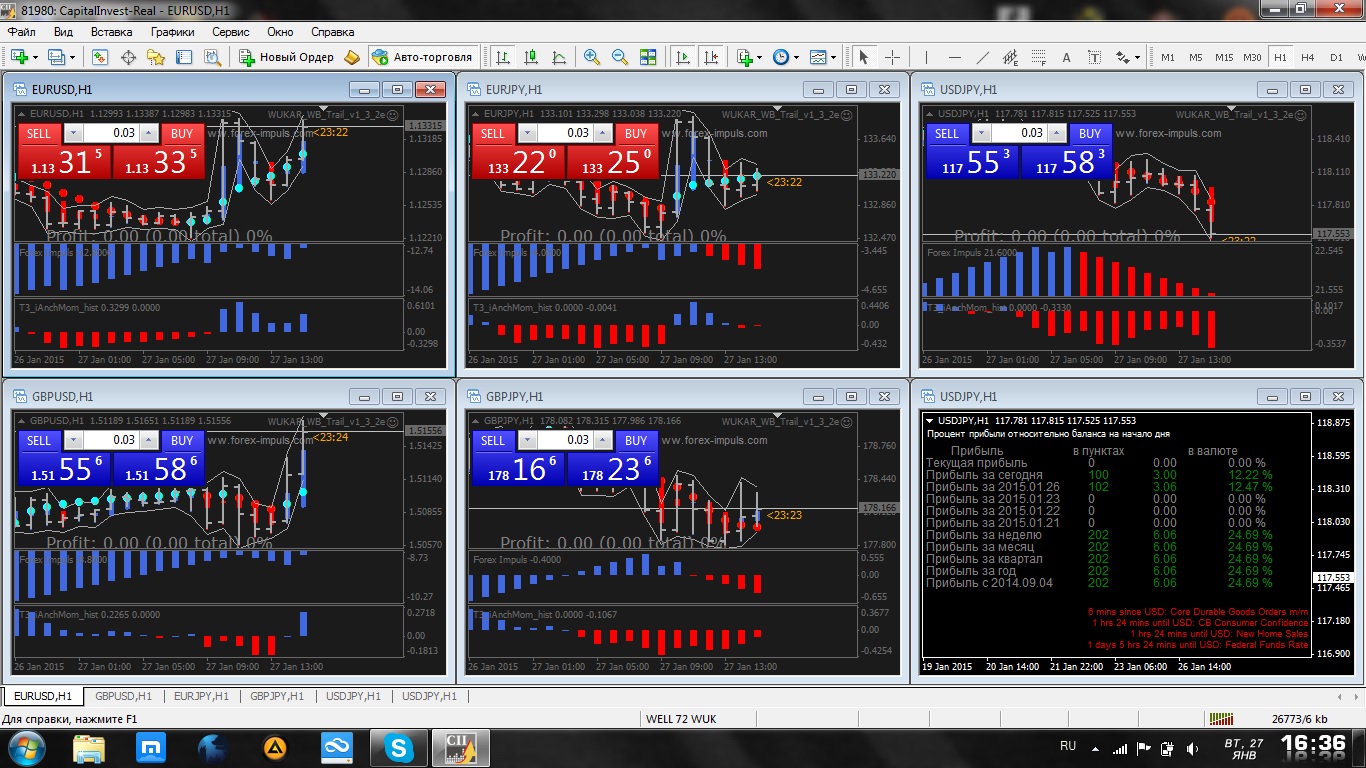This screenshot has height=768, width=1366.
Task: Tile chart windows with the grid icon
Action: [x=648, y=57]
